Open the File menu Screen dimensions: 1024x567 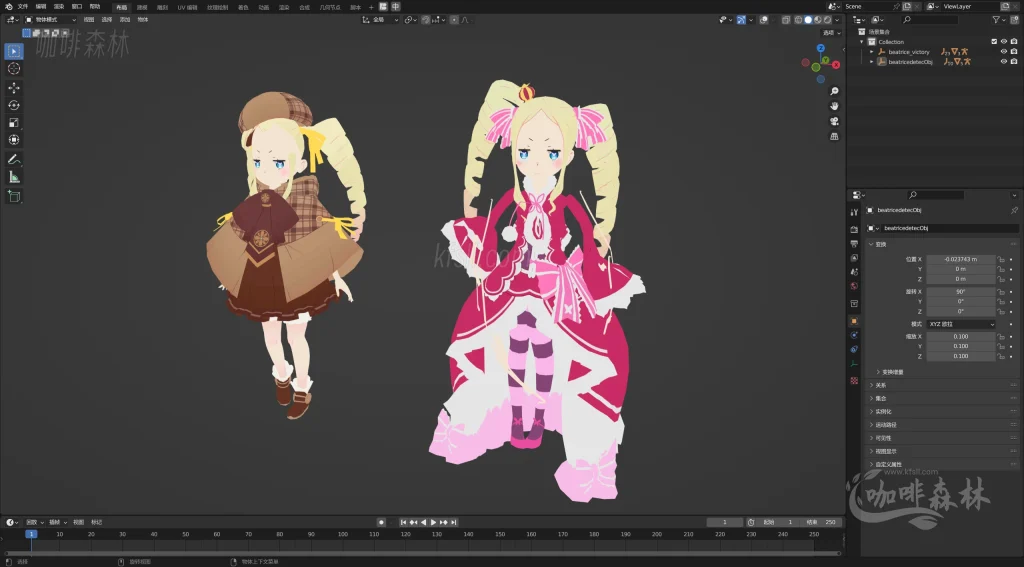point(23,7)
